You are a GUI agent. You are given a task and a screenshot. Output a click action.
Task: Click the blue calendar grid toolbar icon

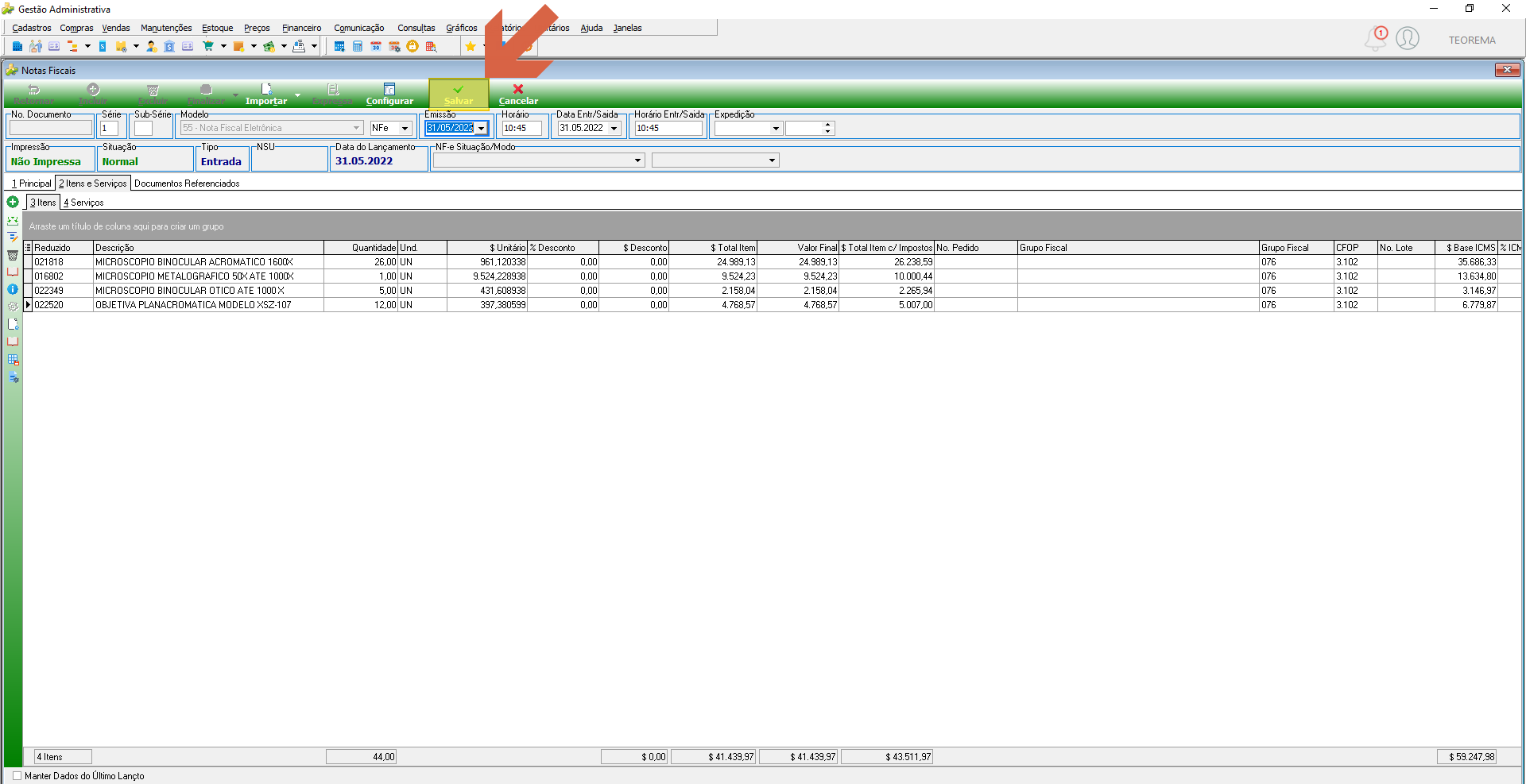coord(339,46)
